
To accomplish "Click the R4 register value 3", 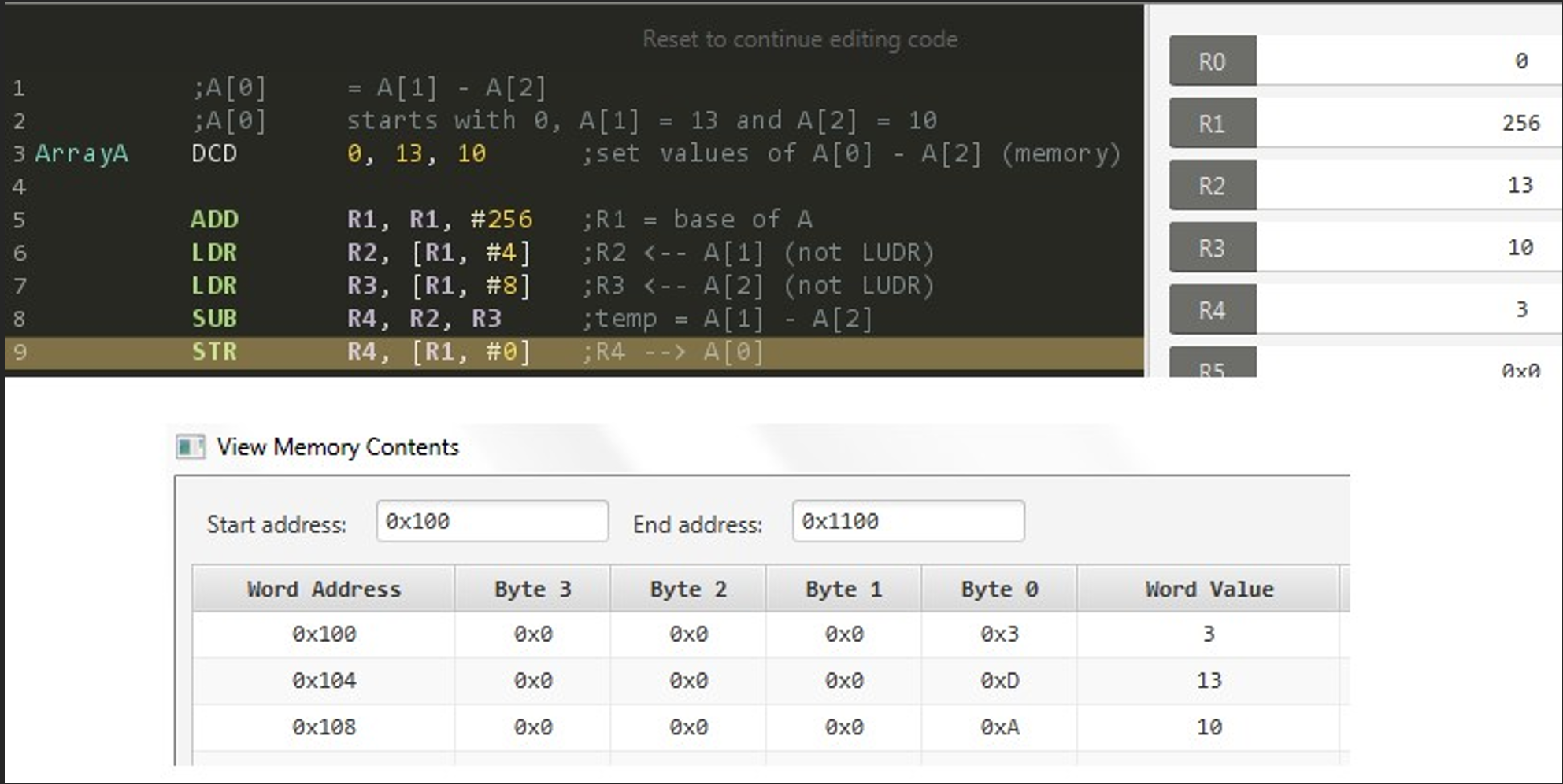I will pyautogui.click(x=1521, y=309).
